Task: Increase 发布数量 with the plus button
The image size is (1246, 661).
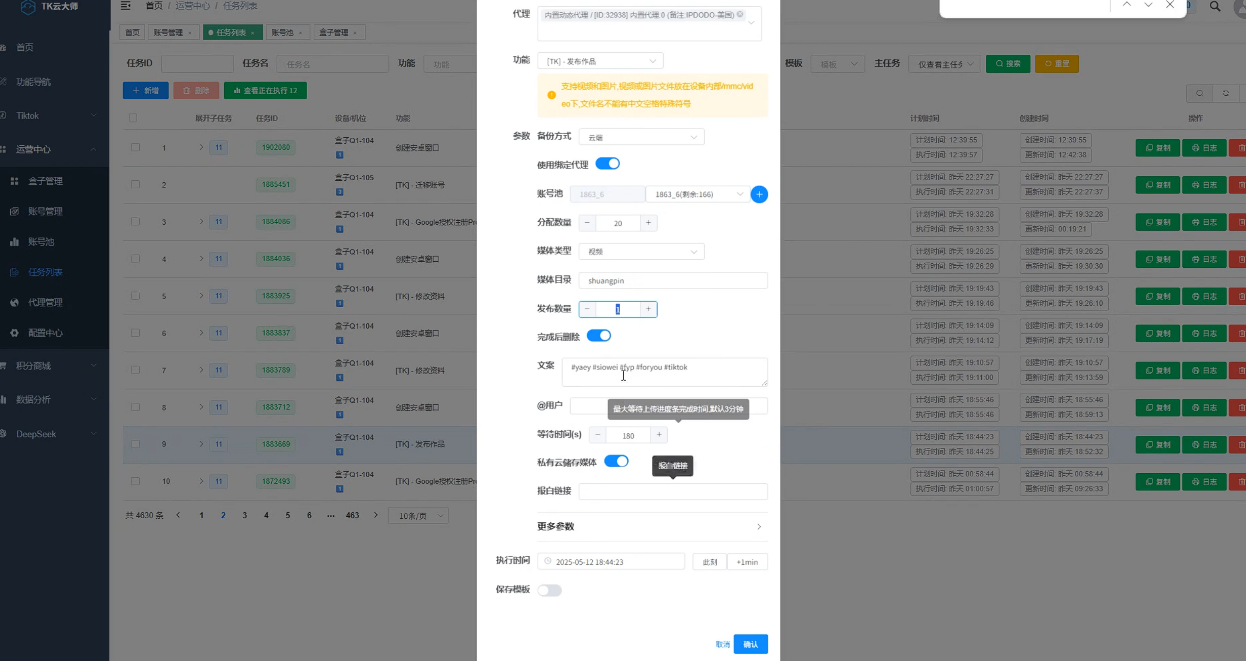Action: tap(649, 310)
